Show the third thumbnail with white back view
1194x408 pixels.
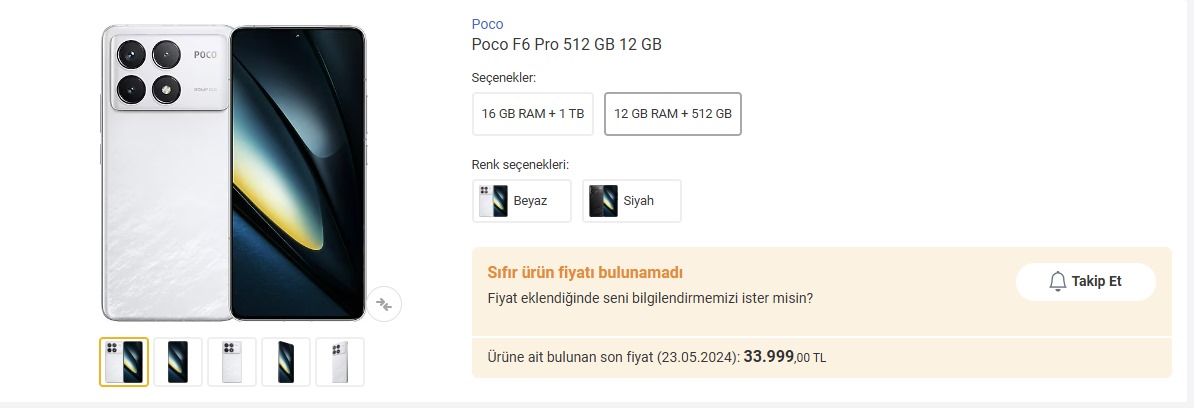(232, 362)
